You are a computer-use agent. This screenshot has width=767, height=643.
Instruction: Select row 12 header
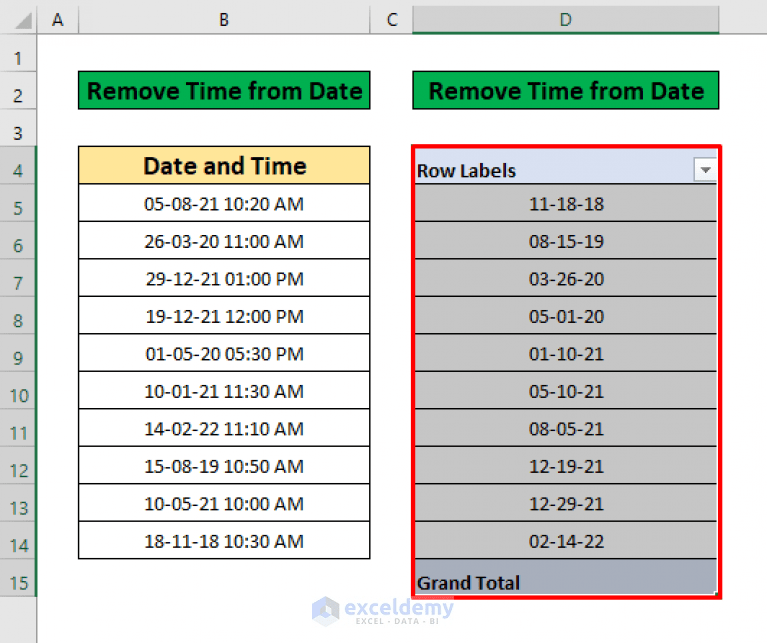click(x=18, y=466)
